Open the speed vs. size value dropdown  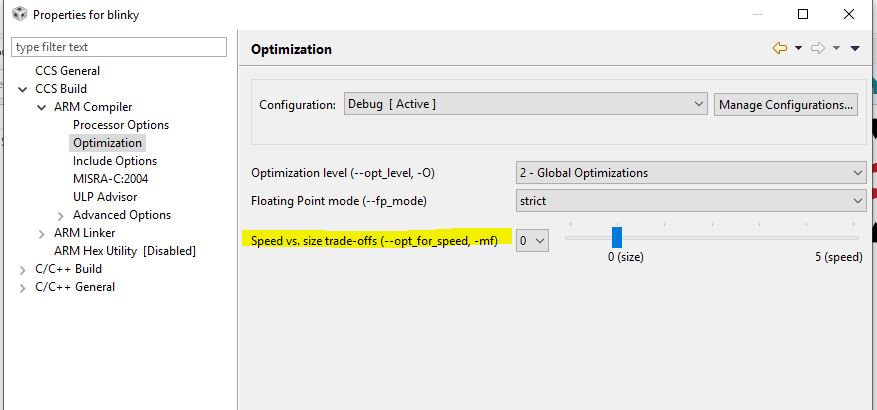pyautogui.click(x=532, y=240)
